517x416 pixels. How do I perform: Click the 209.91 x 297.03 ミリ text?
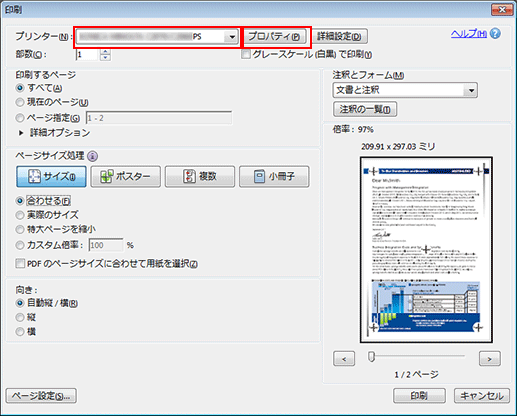(x=398, y=146)
